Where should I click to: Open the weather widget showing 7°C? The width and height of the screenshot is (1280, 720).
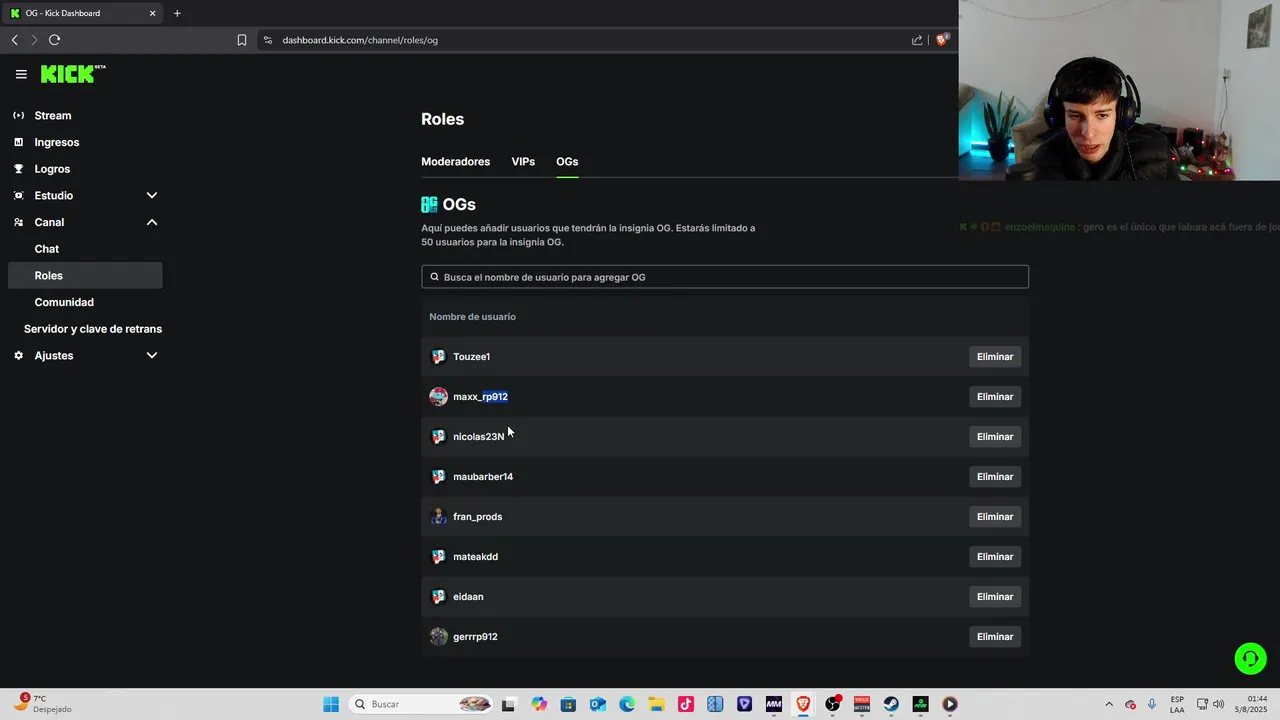coord(42,703)
